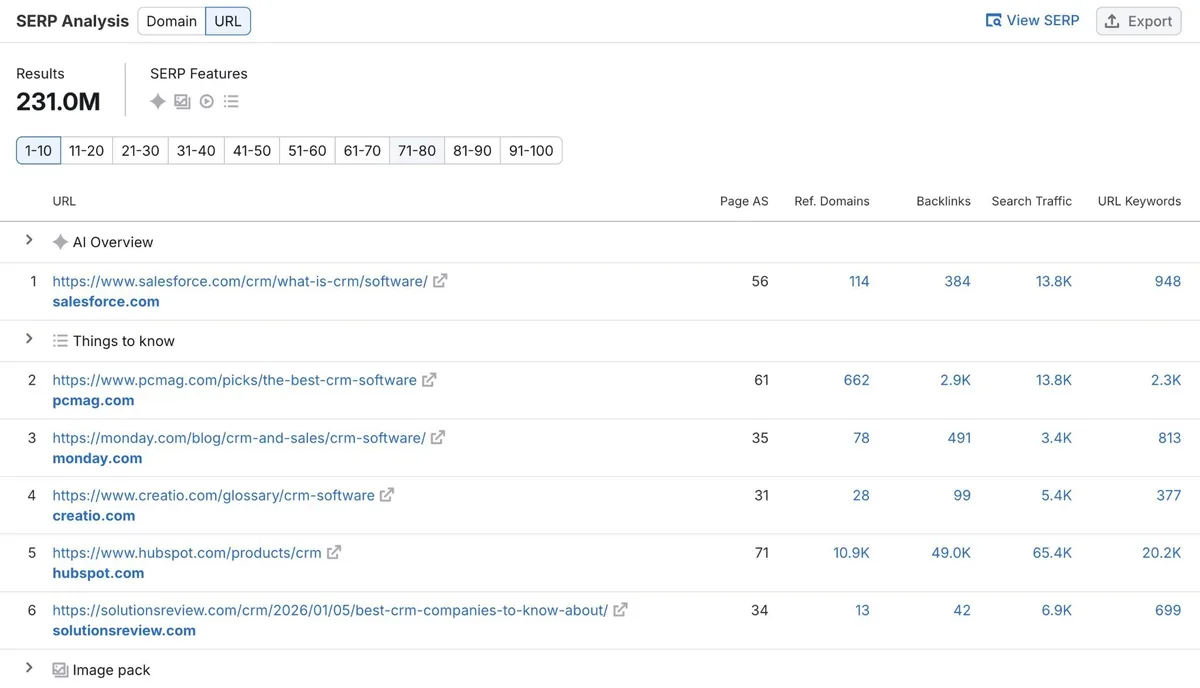Click the salesforce.com domain name
The image size is (1200, 688).
click(106, 301)
